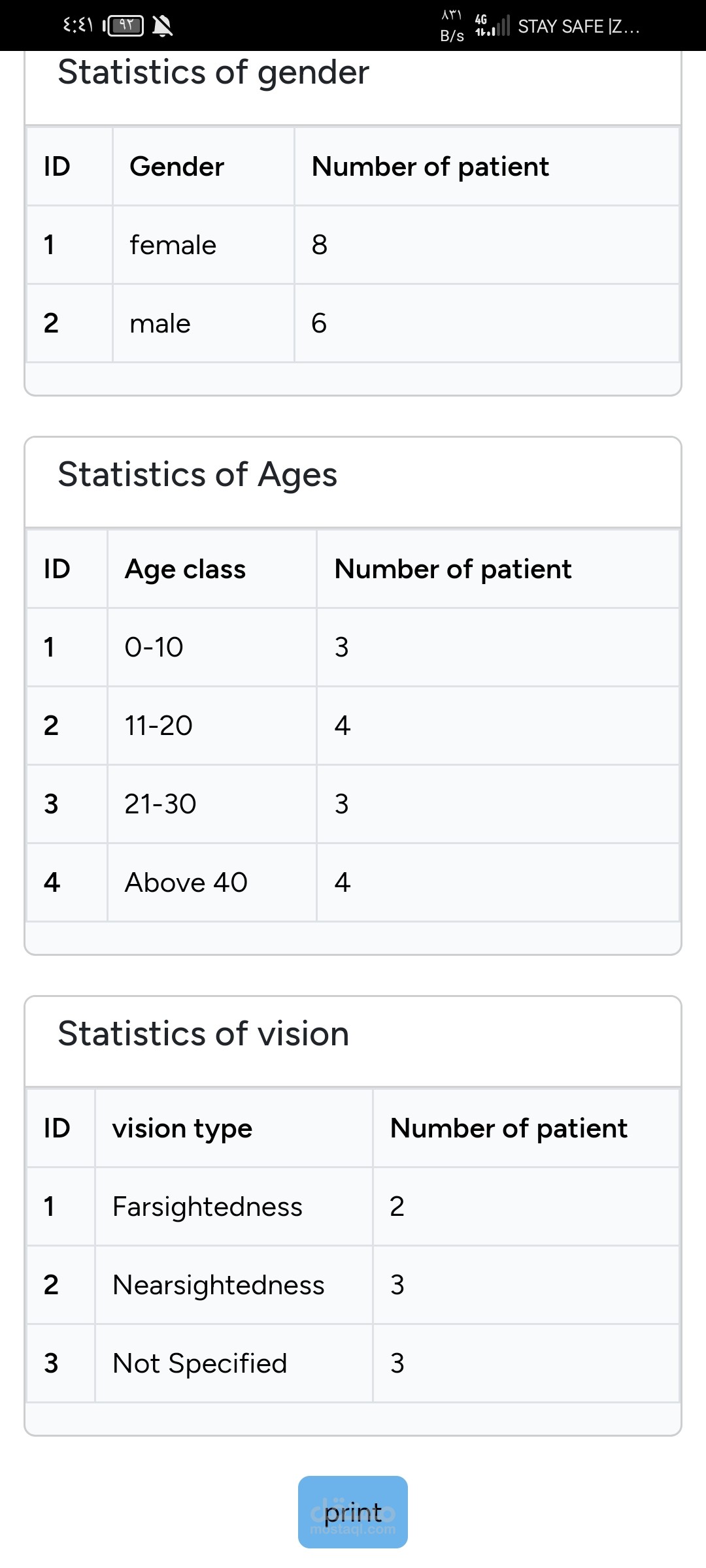Image resolution: width=706 pixels, height=1568 pixels.
Task: Tap the network speed B/s indicator
Action: coord(452,26)
